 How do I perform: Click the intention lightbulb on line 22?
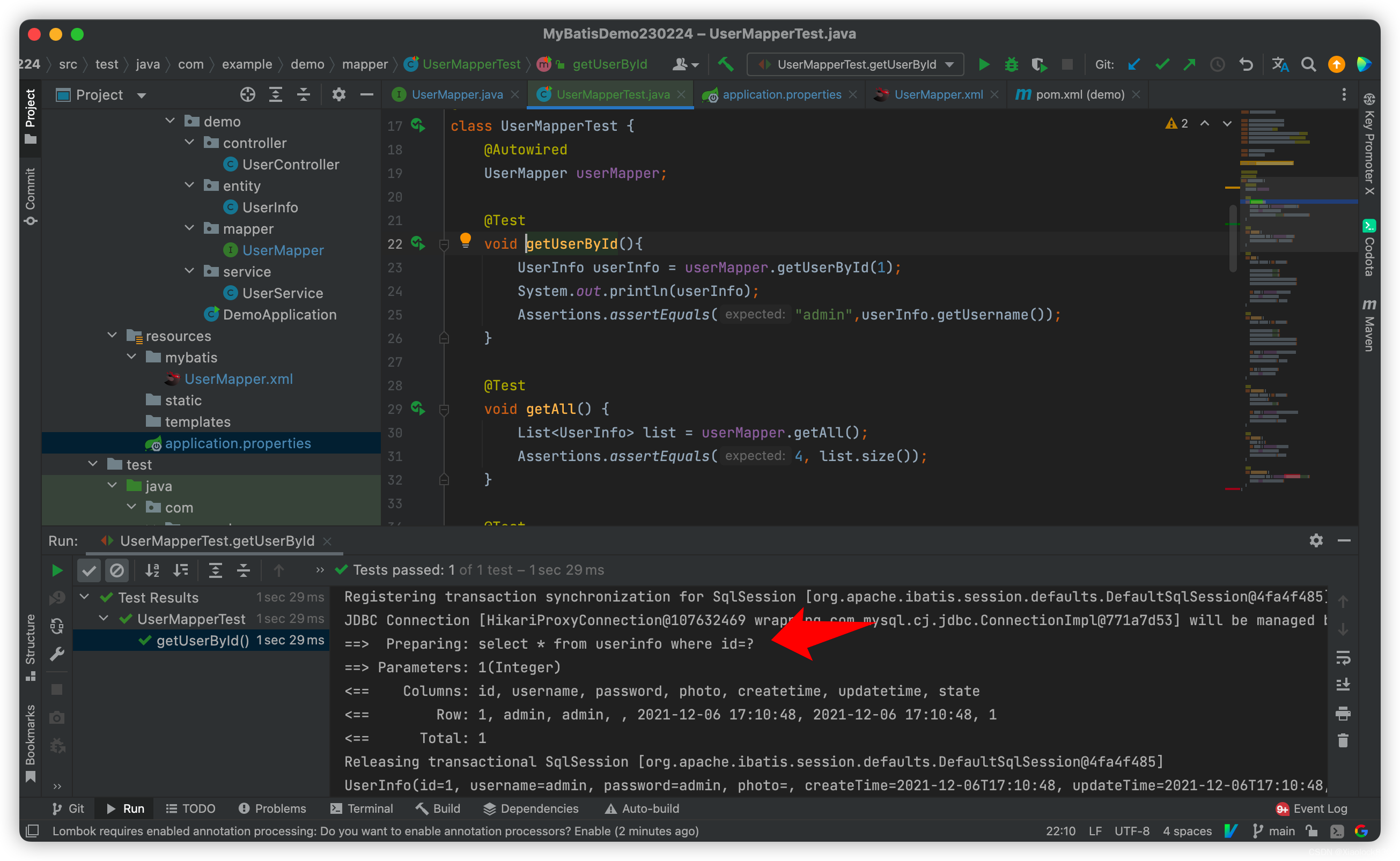[x=466, y=240]
